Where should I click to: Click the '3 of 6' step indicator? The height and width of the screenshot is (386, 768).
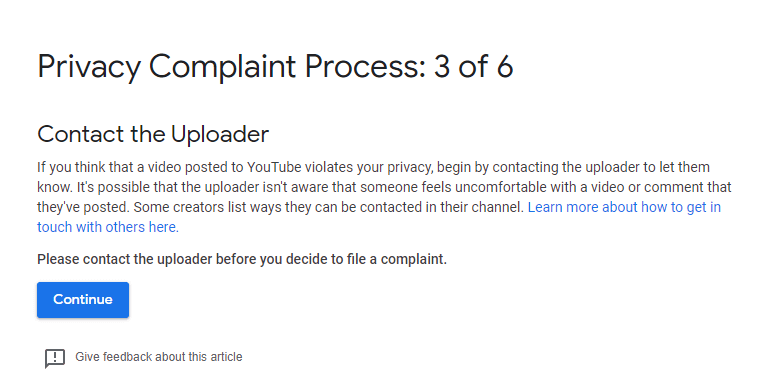point(473,67)
